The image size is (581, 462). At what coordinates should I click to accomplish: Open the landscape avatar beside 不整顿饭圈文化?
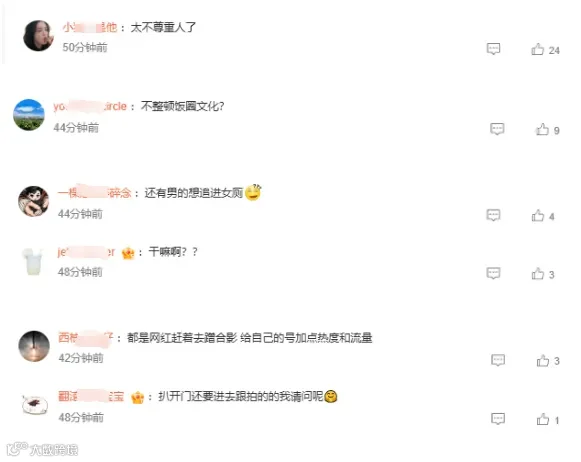pos(29,115)
